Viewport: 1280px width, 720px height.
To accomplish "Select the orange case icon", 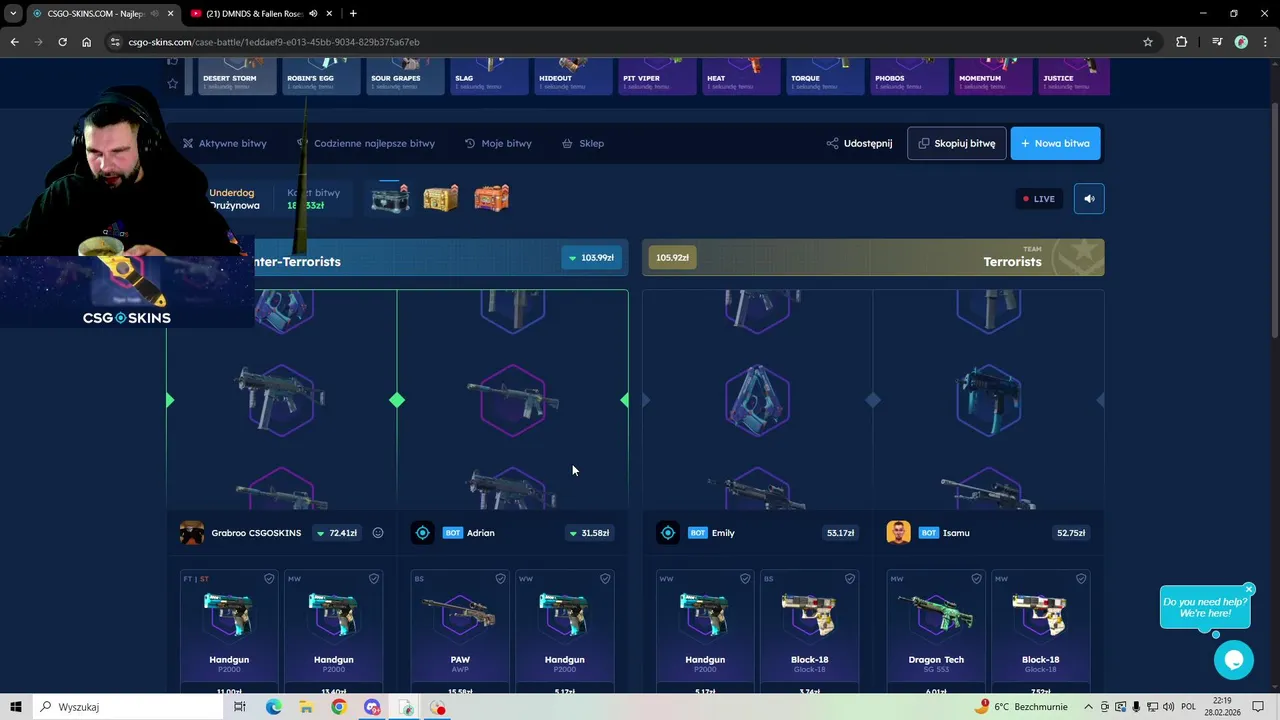I will click(491, 198).
